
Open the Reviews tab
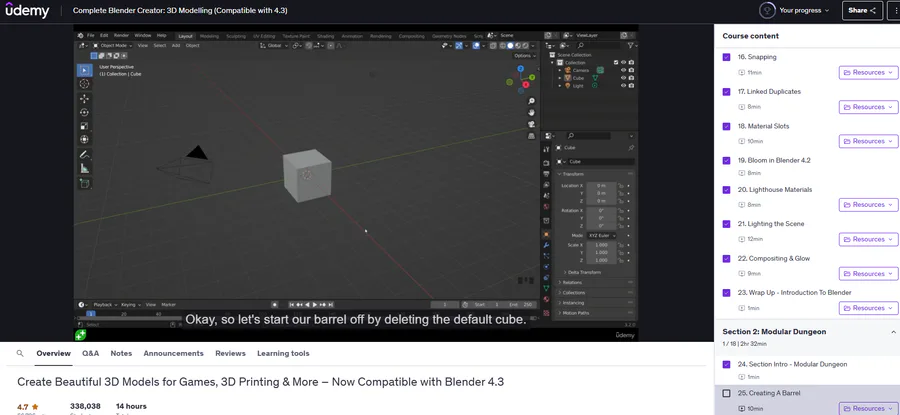click(x=230, y=354)
